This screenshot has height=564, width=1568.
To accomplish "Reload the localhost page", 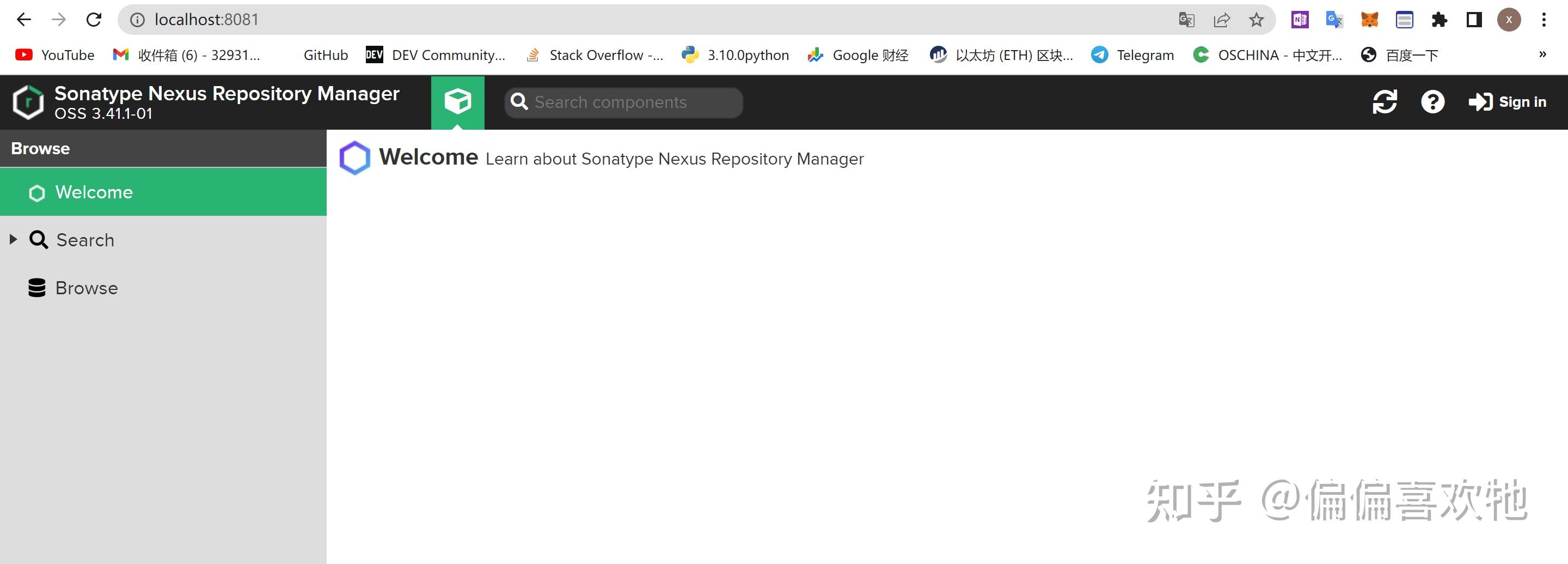I will coord(94,20).
